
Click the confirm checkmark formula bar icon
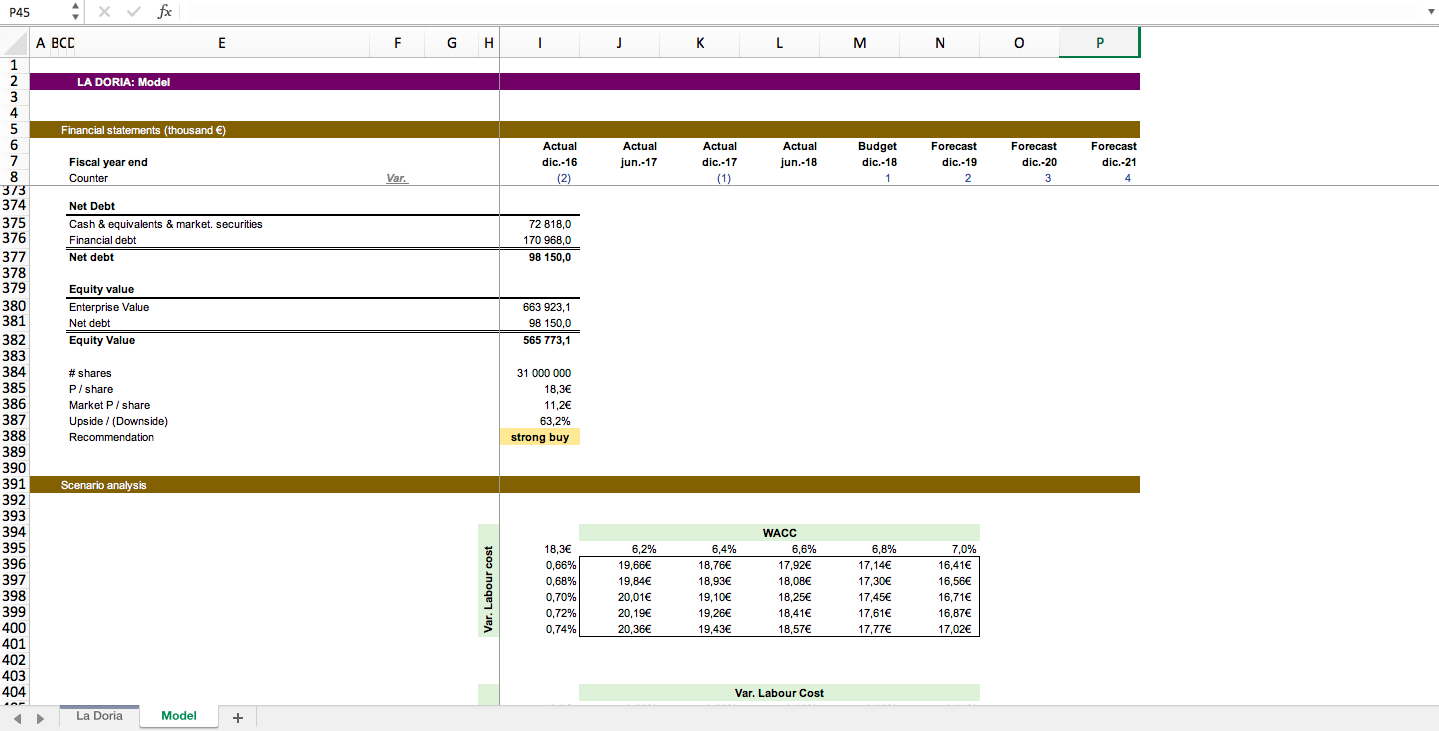tap(135, 11)
